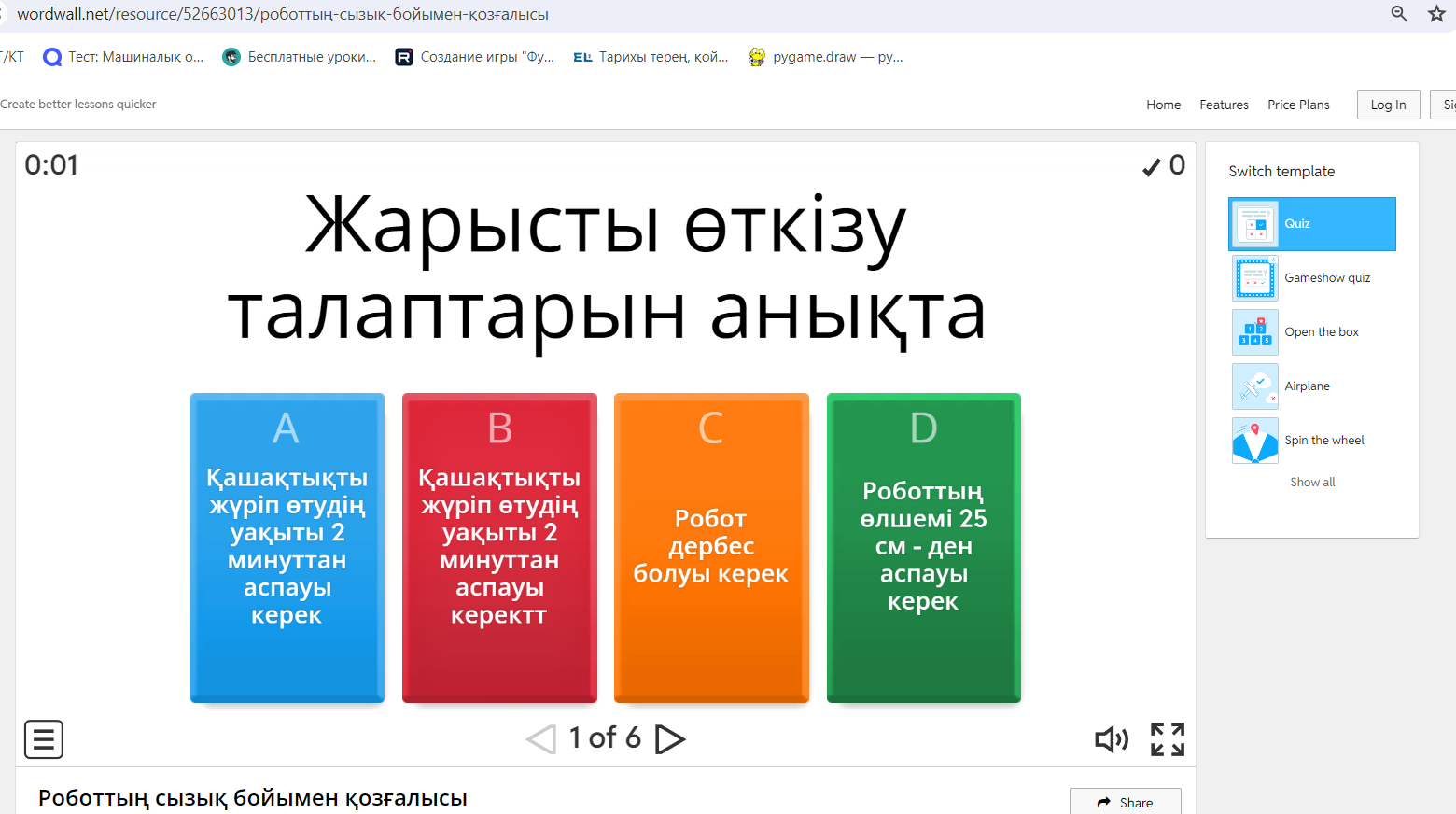This screenshot has height=814, width=1456.
Task: Open bookmark Тарихы терең, қой...
Action: point(651,57)
